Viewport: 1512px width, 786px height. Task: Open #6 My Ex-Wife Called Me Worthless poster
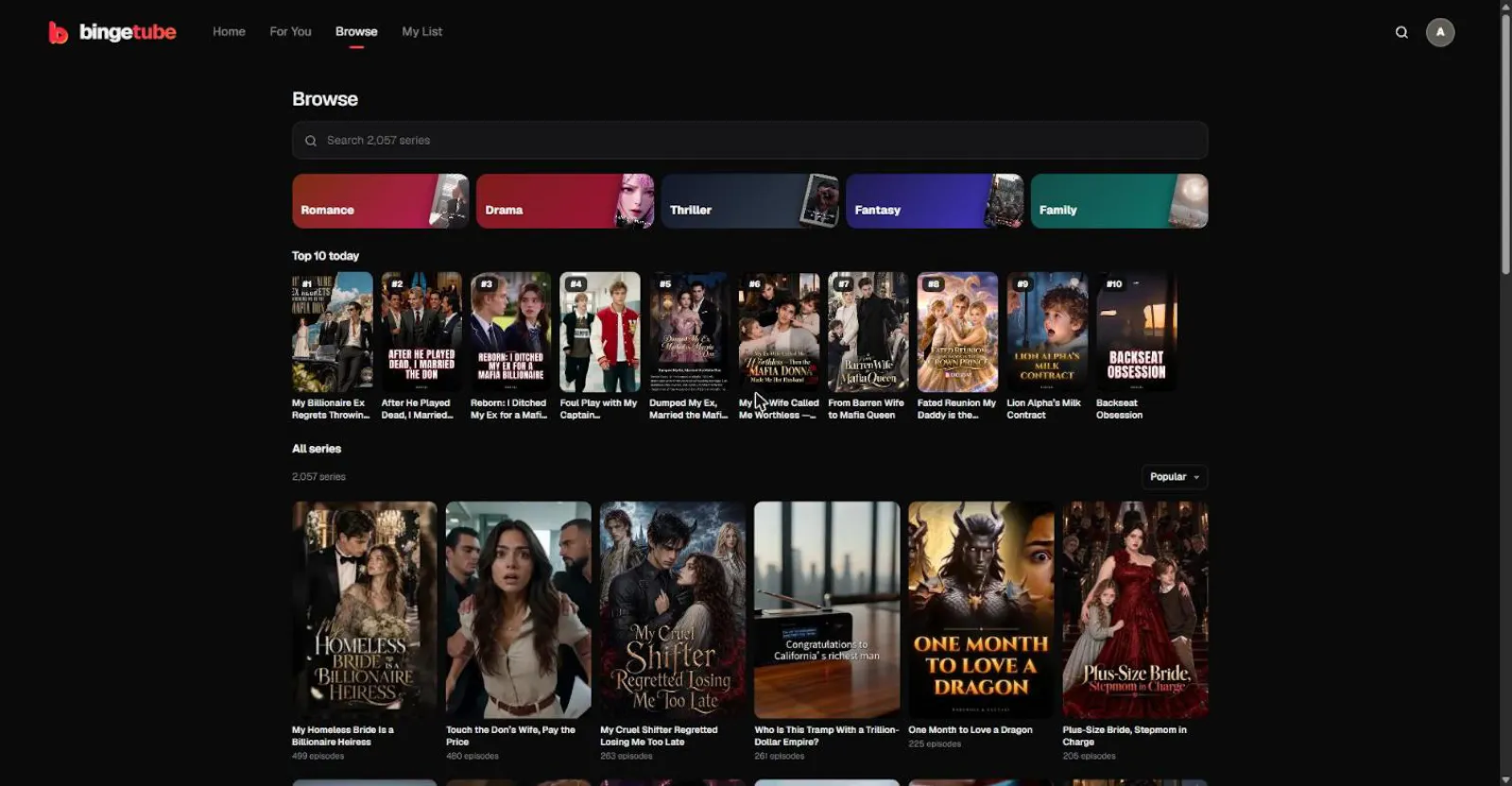point(779,332)
